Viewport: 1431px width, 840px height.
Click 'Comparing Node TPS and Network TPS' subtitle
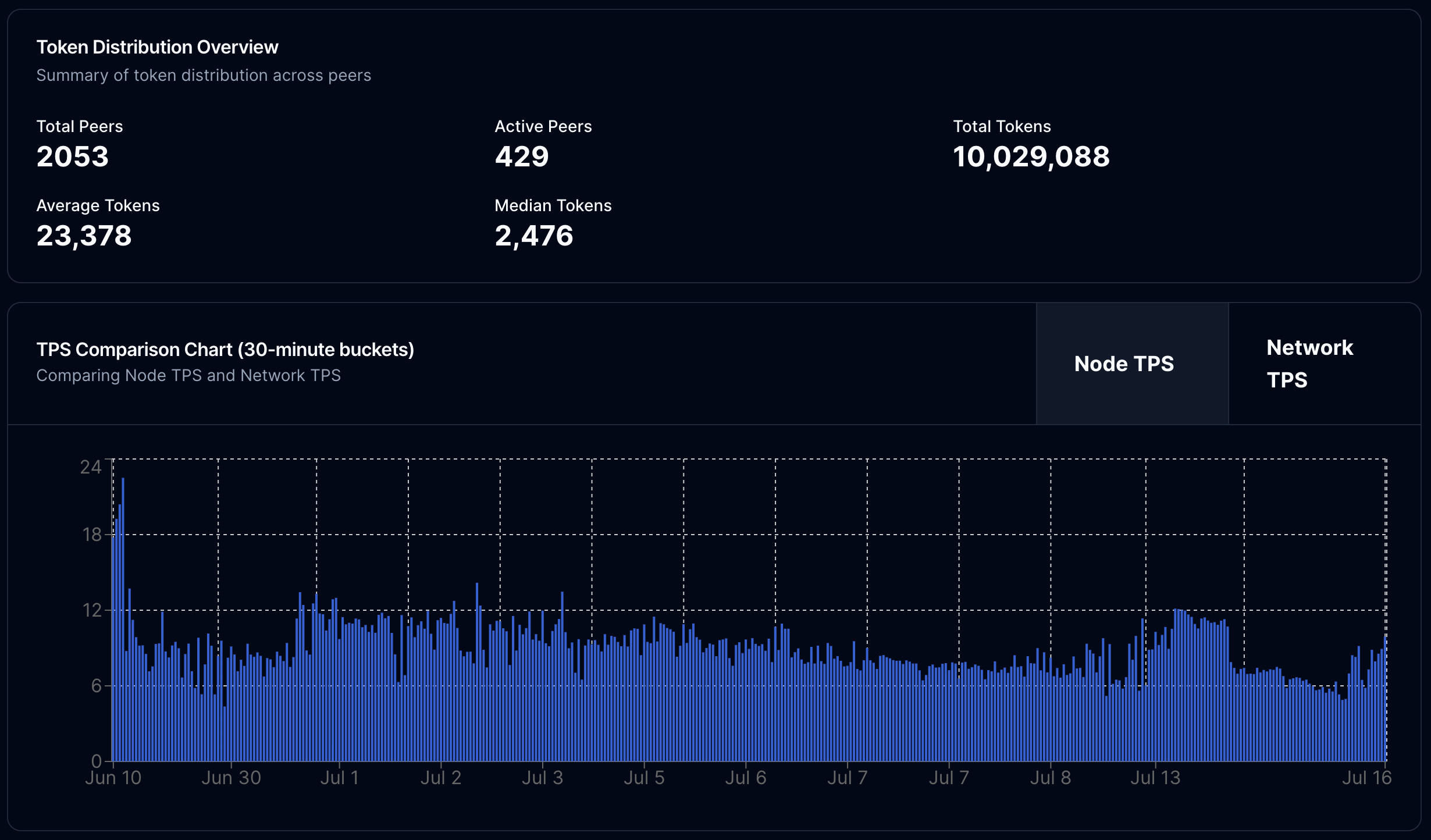[x=188, y=376]
